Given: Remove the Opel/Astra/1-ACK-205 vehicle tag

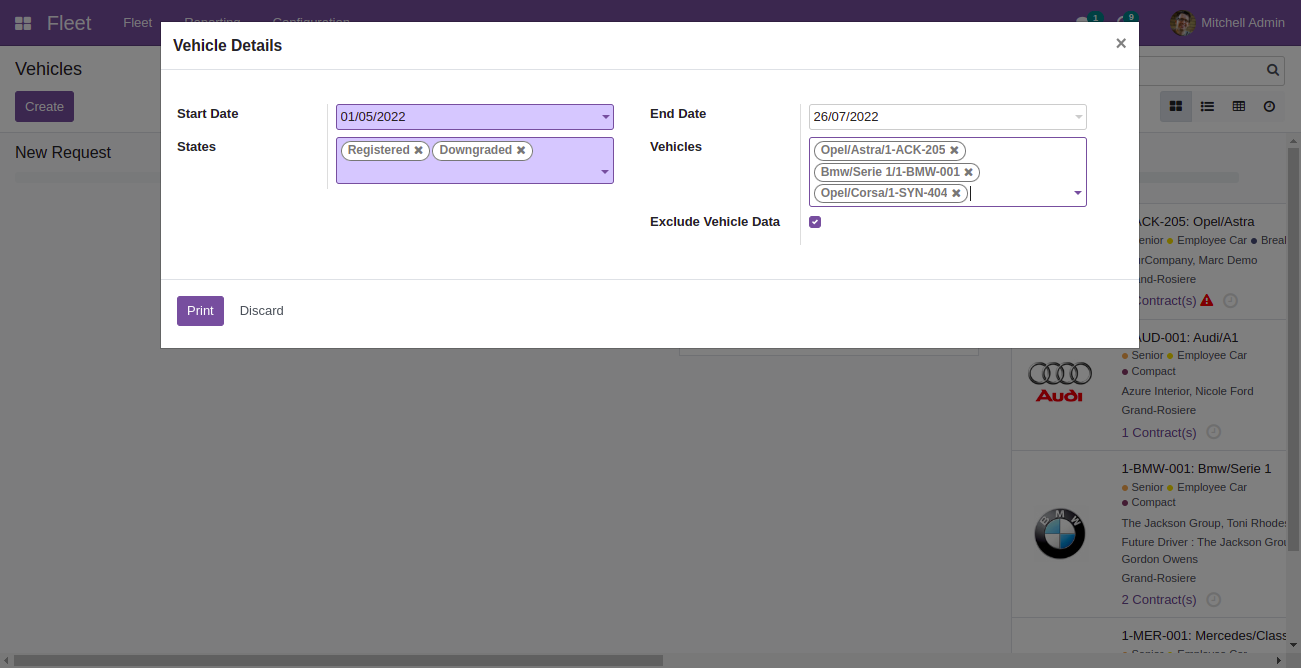Looking at the screenshot, I should click(954, 150).
